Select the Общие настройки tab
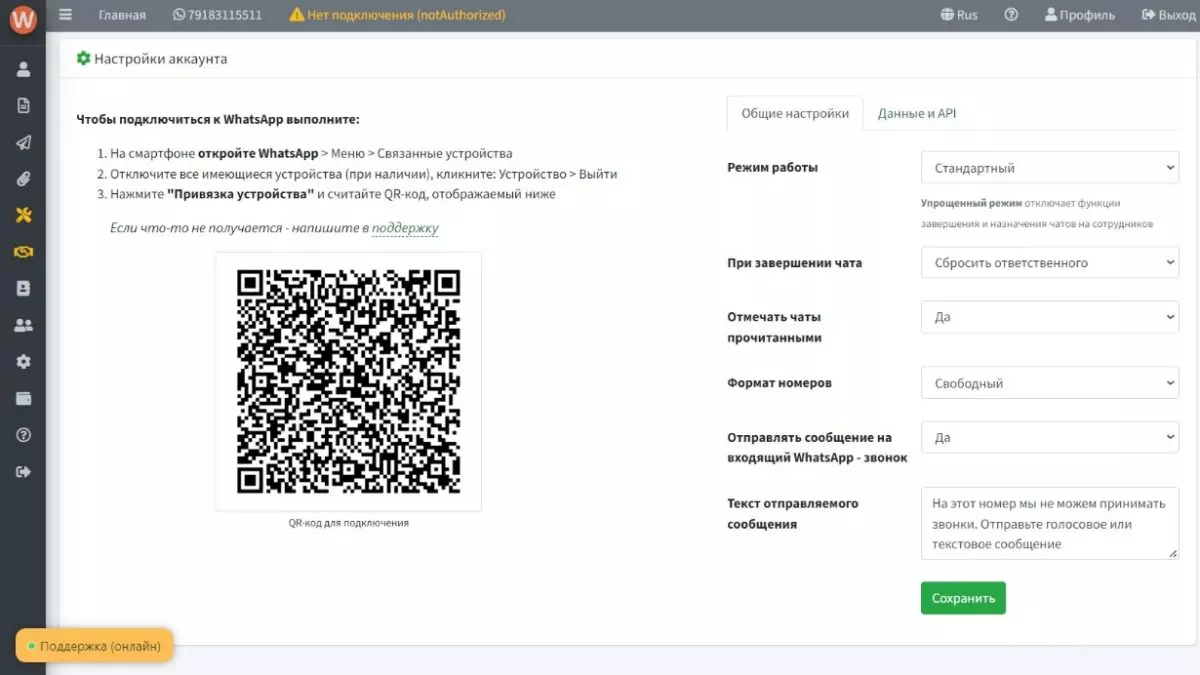 (795, 113)
